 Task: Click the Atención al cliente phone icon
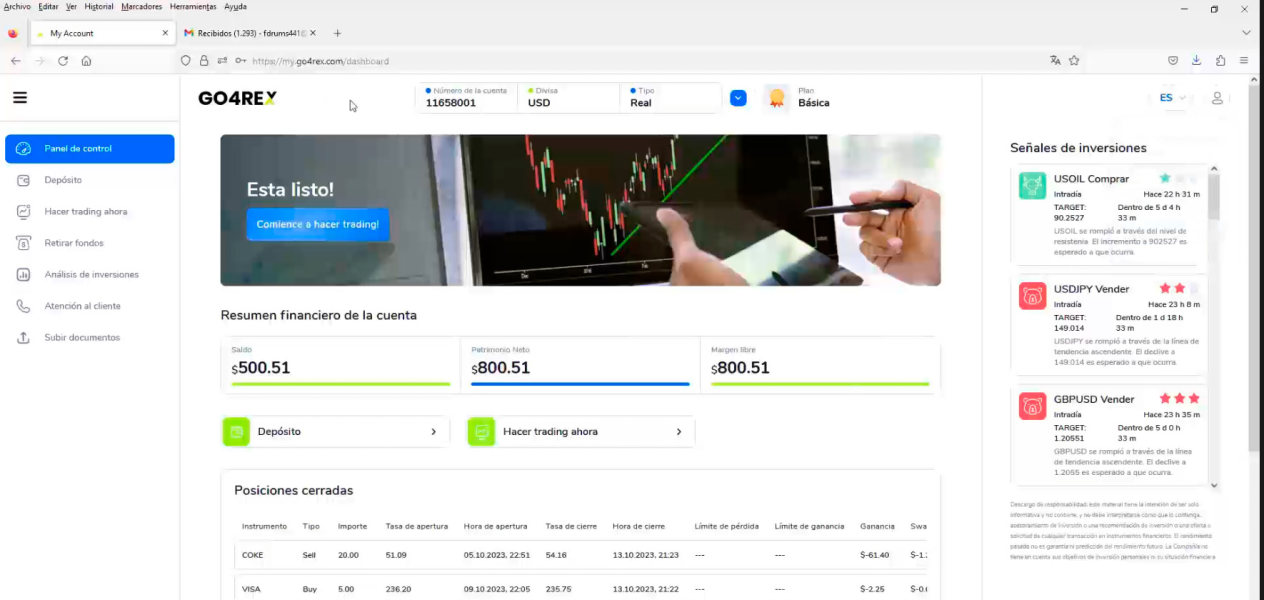click(x=23, y=306)
